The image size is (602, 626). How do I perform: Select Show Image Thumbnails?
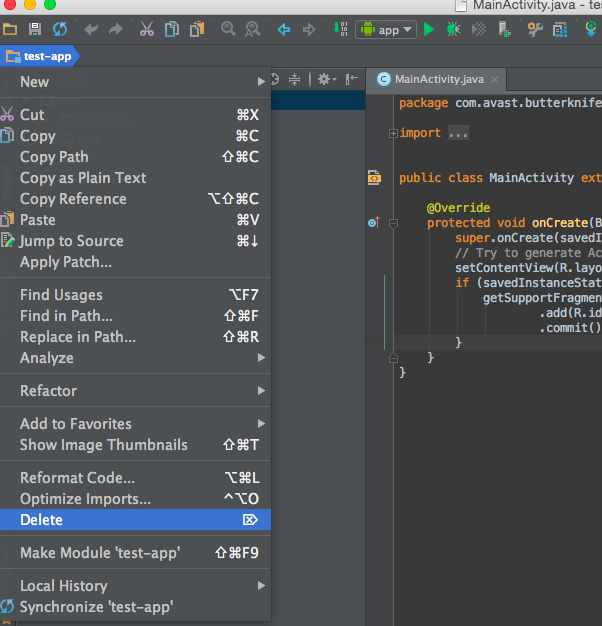tap(135, 445)
